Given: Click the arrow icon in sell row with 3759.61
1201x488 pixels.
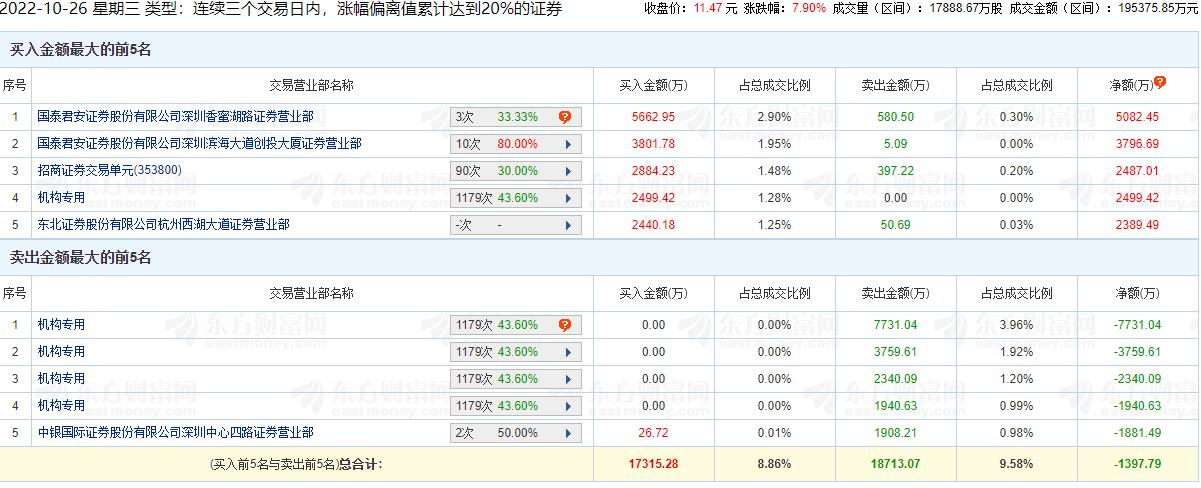Looking at the screenshot, I should [x=568, y=352].
